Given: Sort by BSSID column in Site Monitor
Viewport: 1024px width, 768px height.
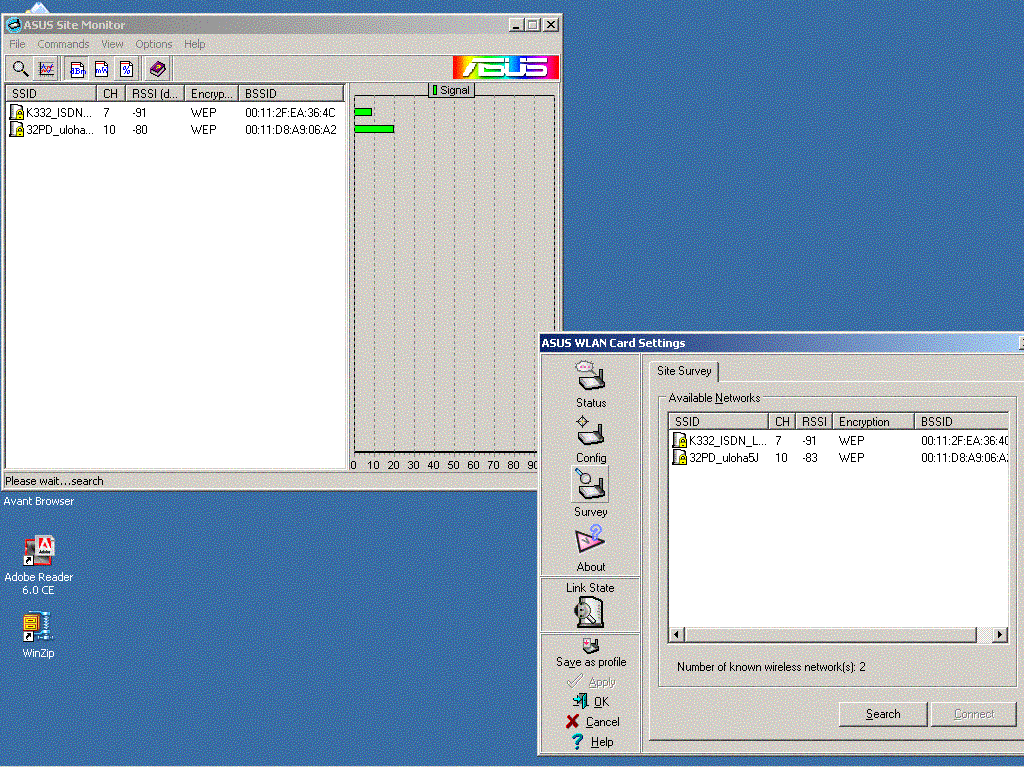Looking at the screenshot, I should pos(291,93).
